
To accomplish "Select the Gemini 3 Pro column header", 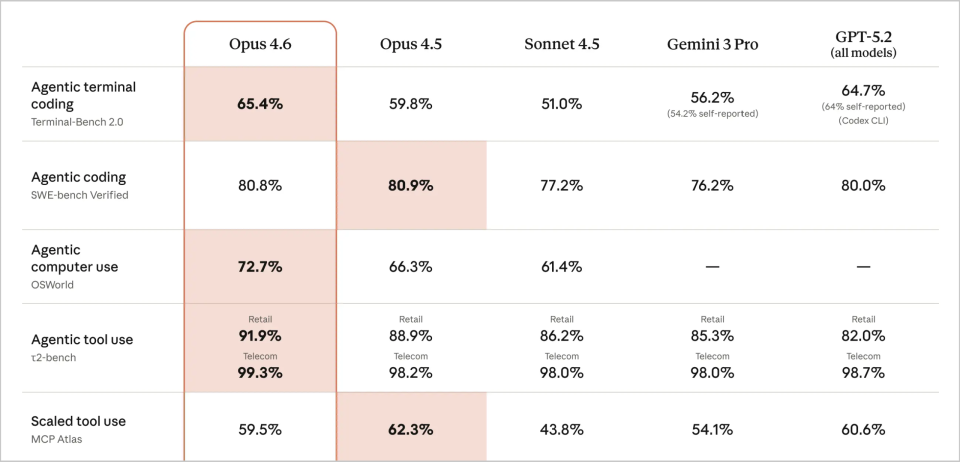I will (x=712, y=44).
